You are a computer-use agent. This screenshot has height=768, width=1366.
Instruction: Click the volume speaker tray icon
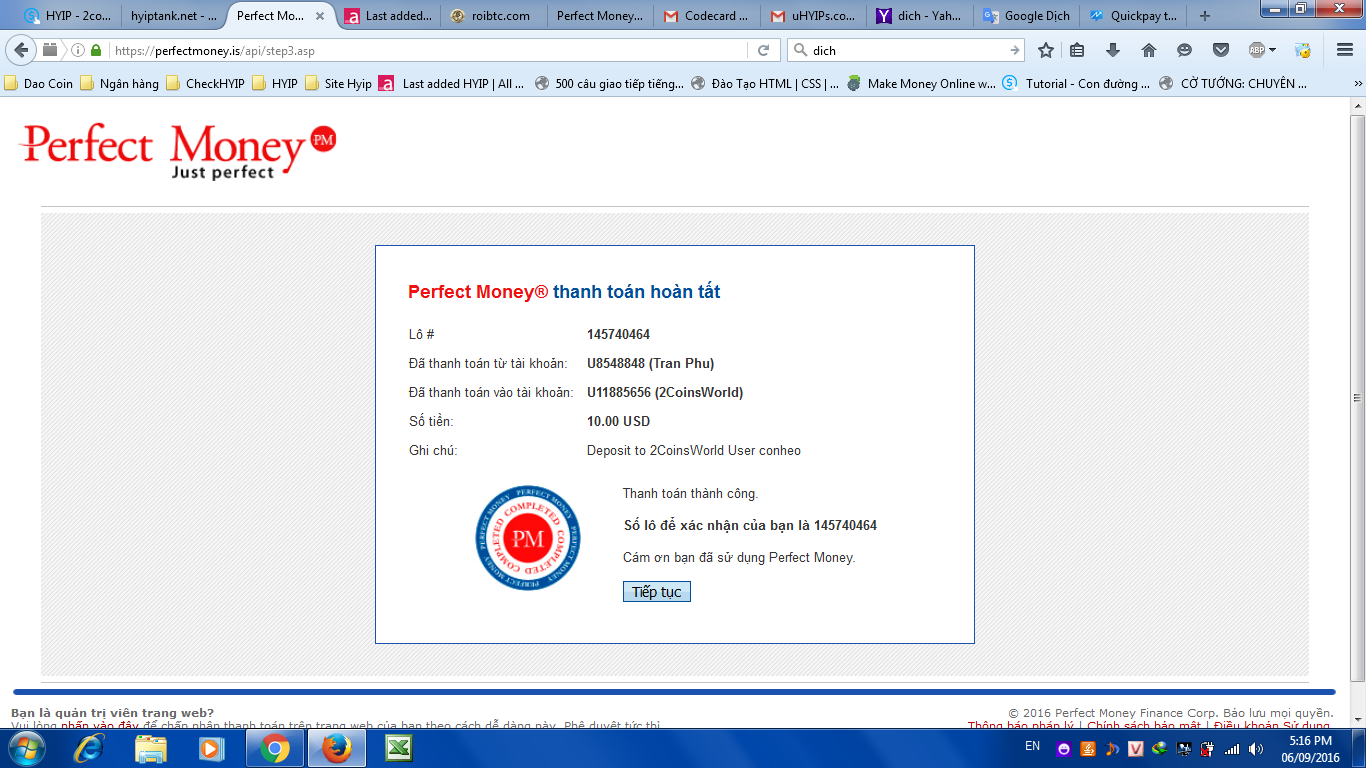click(1256, 748)
